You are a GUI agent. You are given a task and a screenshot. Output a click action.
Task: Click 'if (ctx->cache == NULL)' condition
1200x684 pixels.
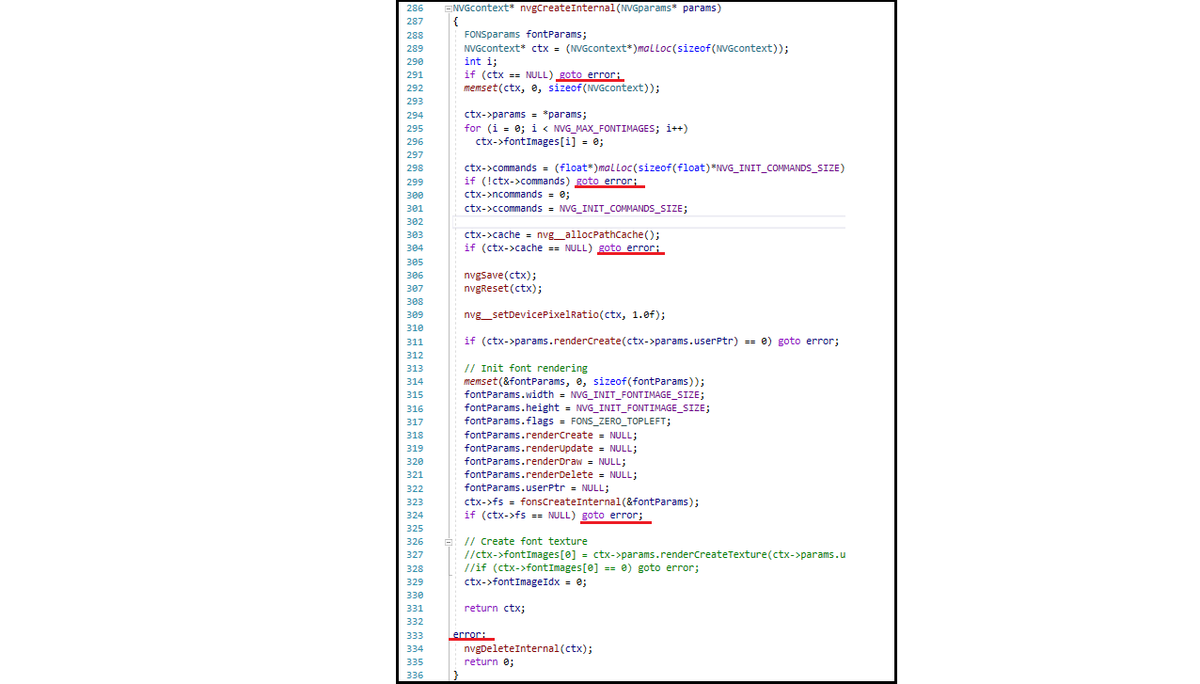tap(528, 248)
